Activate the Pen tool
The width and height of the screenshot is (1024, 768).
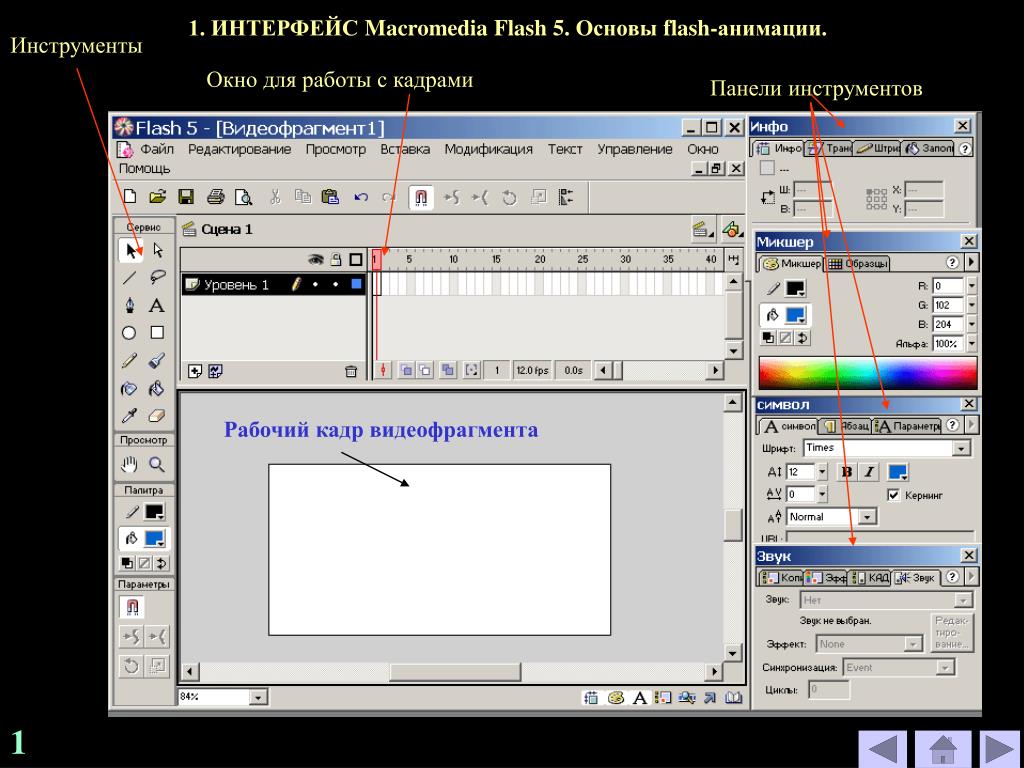point(129,306)
